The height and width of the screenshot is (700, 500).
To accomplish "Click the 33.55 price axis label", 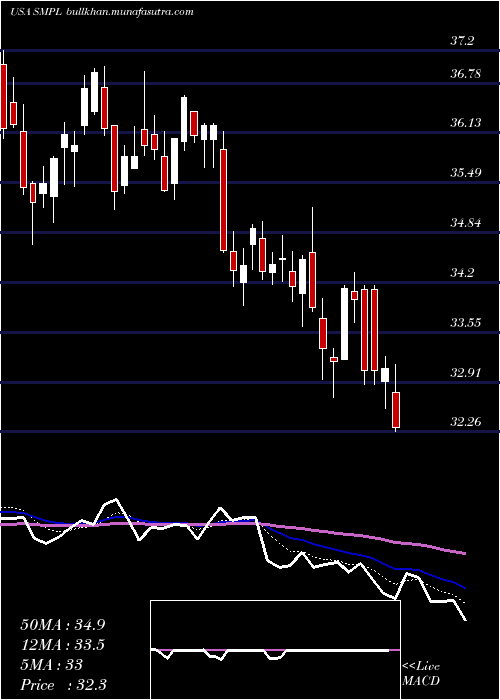I will (x=466, y=323).
